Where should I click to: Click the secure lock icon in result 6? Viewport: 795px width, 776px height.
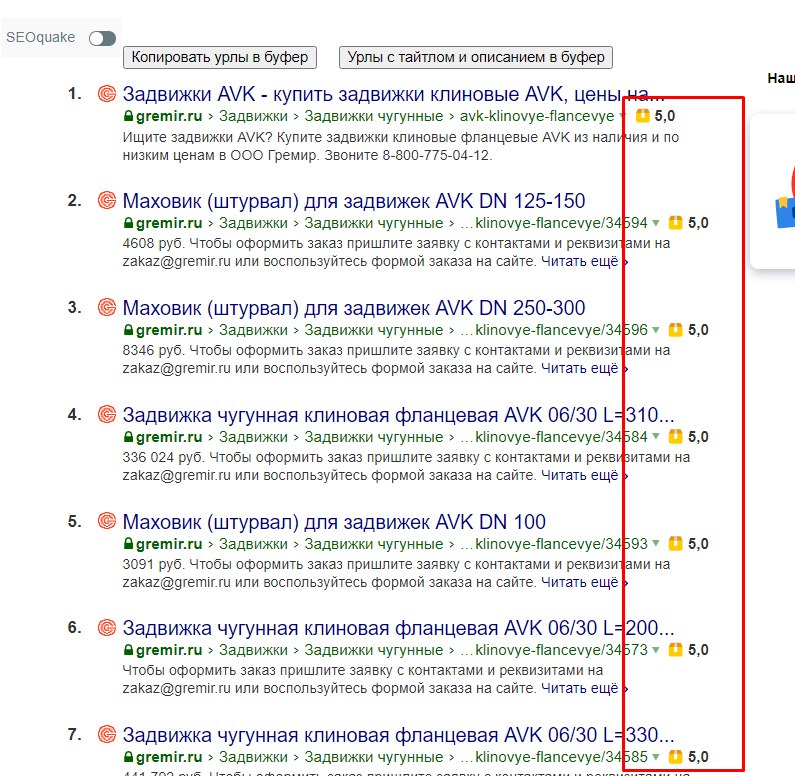[x=128, y=650]
